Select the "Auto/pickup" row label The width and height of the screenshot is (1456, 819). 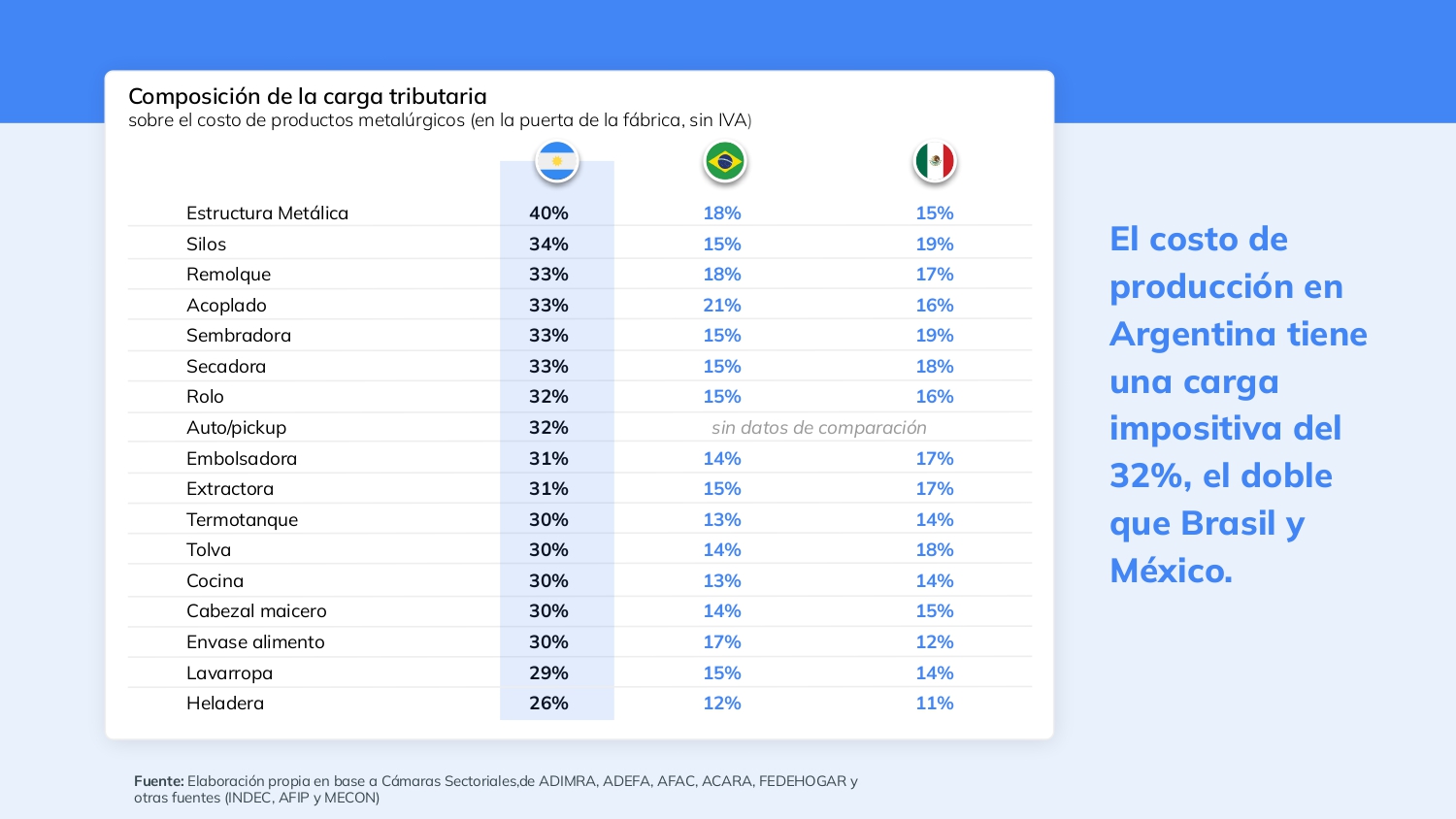pyautogui.click(x=236, y=428)
